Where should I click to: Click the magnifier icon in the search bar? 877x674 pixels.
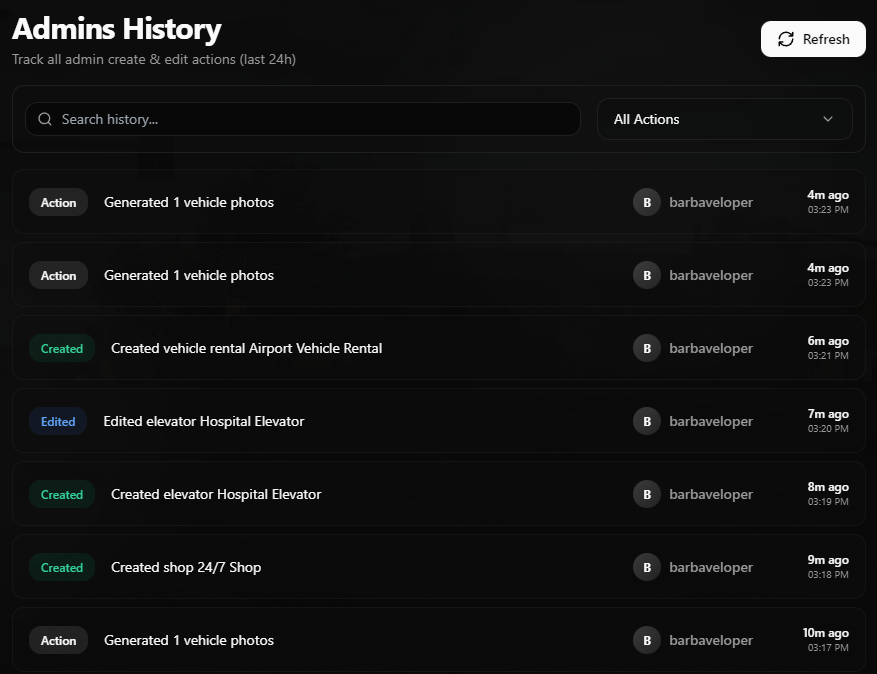(45, 119)
